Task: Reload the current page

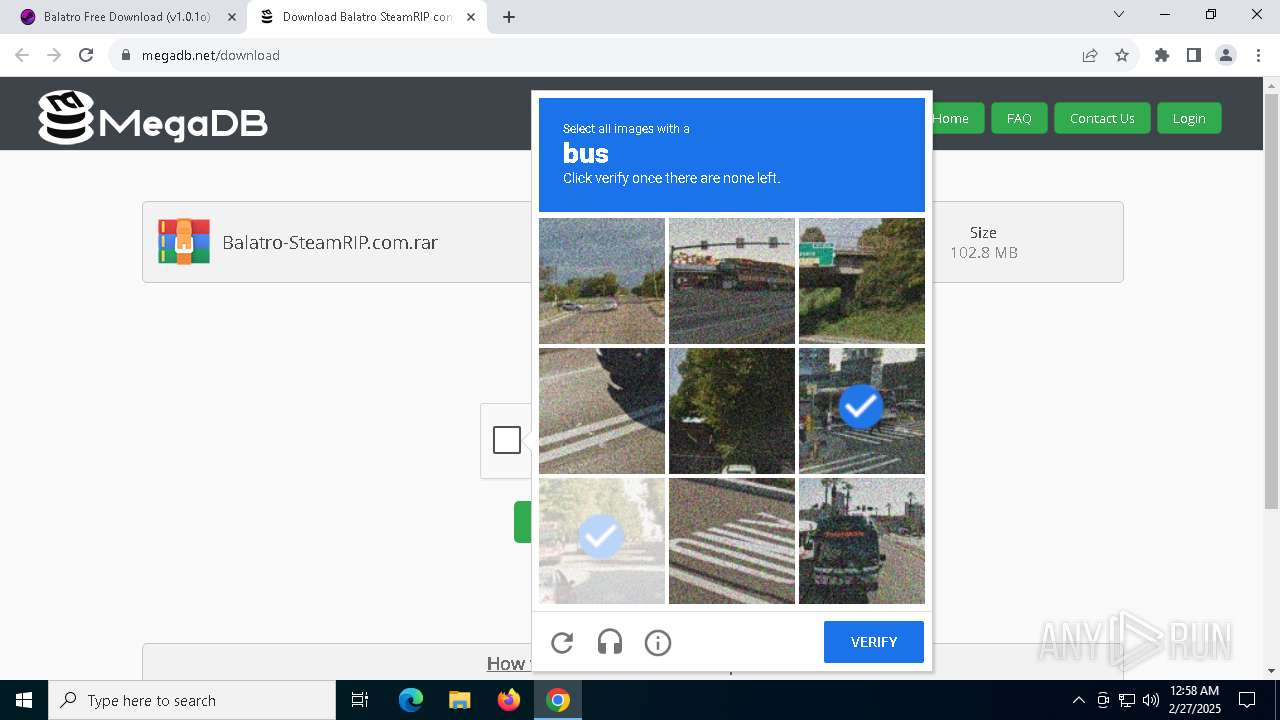Action: click(x=86, y=55)
